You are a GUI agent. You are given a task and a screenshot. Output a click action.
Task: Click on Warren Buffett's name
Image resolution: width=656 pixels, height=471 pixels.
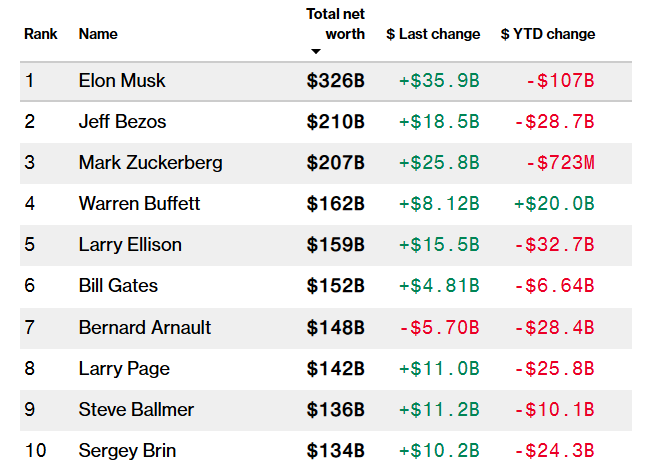click(139, 204)
